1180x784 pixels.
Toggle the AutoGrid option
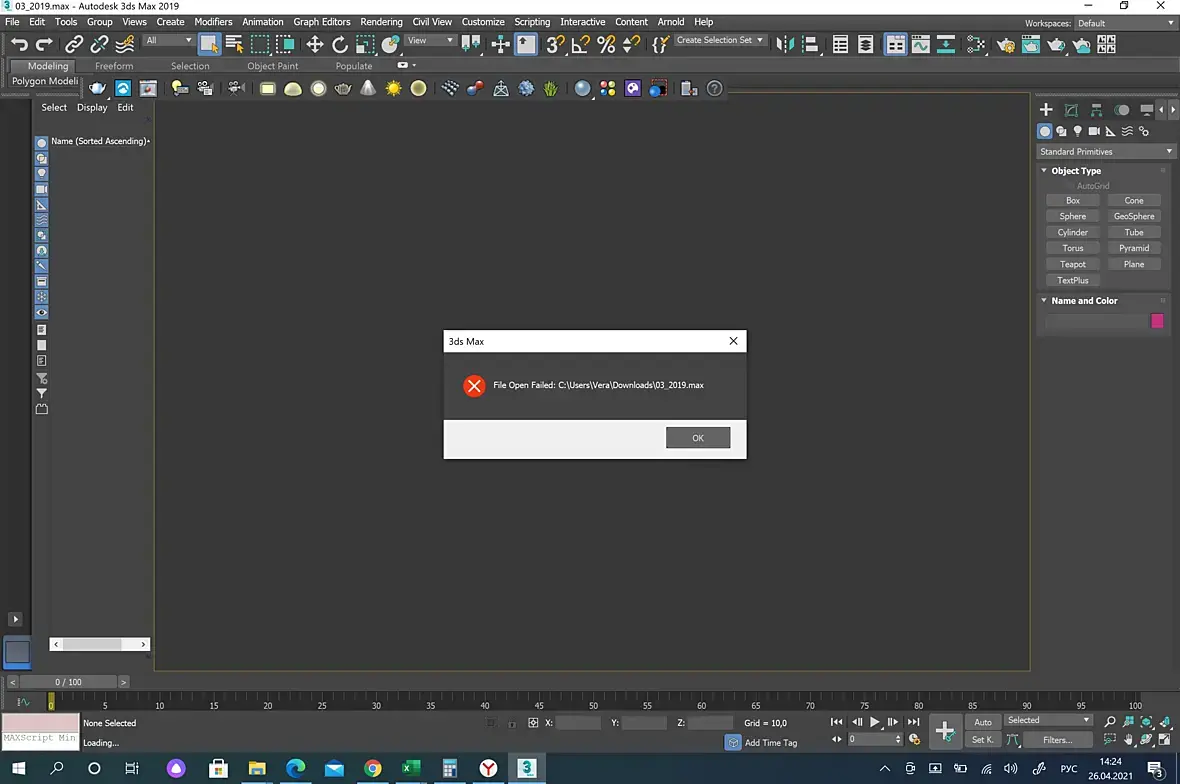coord(1092,186)
